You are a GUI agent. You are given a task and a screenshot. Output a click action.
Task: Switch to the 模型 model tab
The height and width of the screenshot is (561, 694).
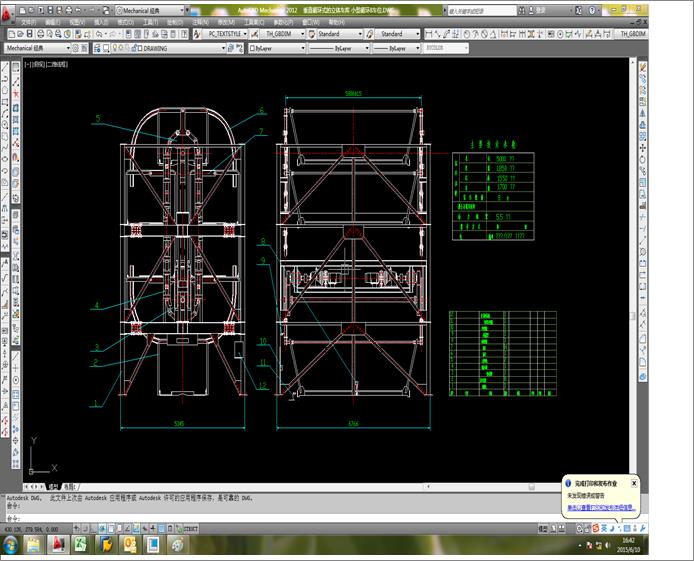53,486
